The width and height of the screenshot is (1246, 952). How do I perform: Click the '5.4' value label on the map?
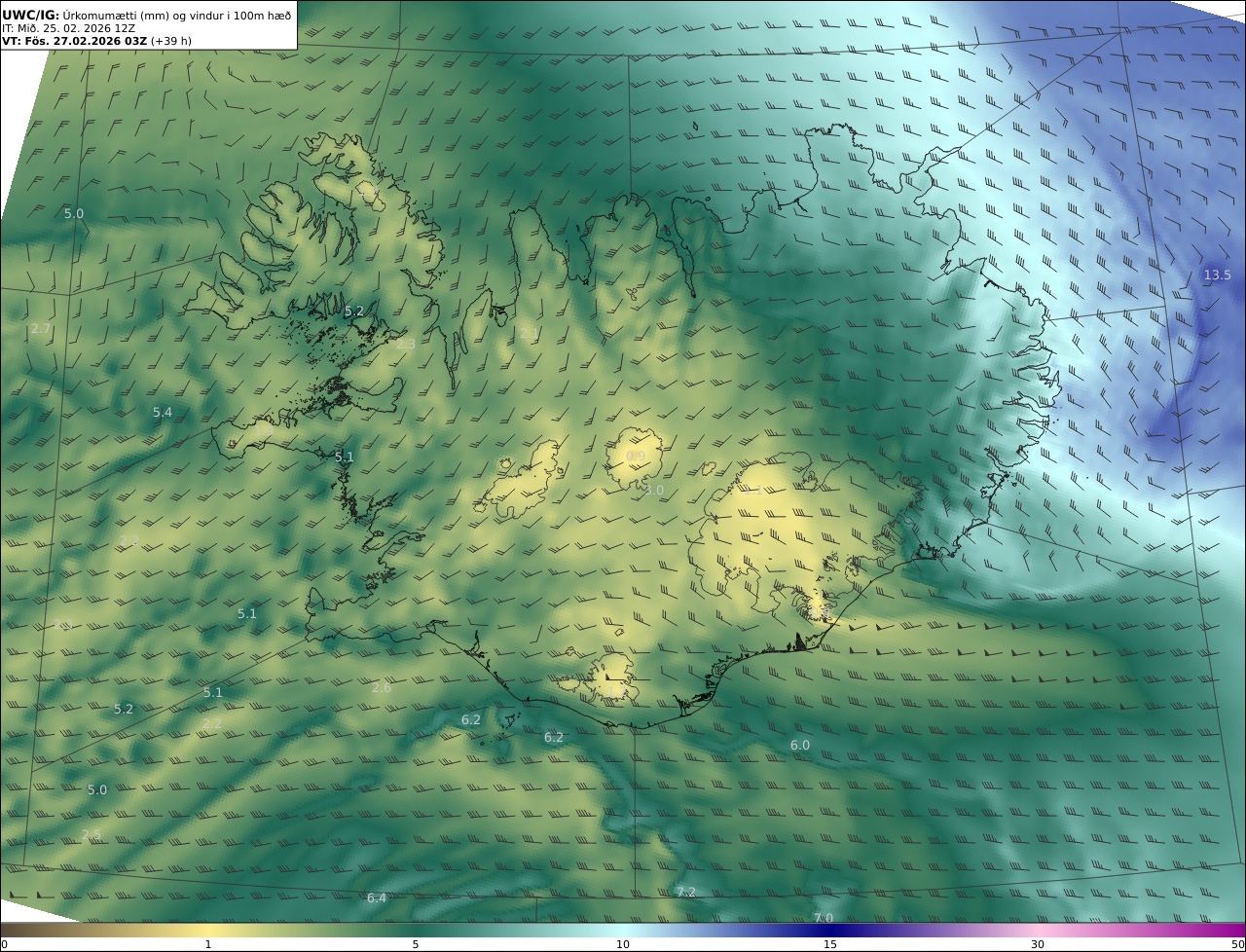coord(162,413)
